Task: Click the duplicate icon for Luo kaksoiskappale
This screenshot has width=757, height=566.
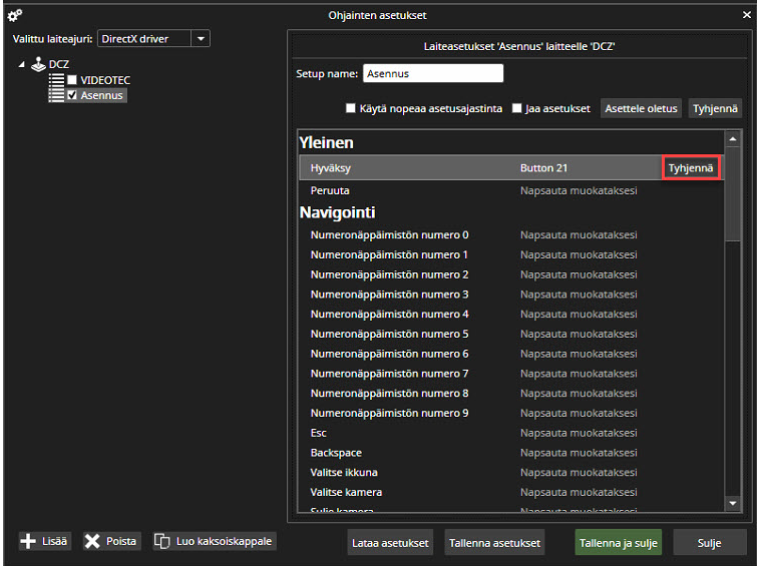Action: [x=162, y=541]
